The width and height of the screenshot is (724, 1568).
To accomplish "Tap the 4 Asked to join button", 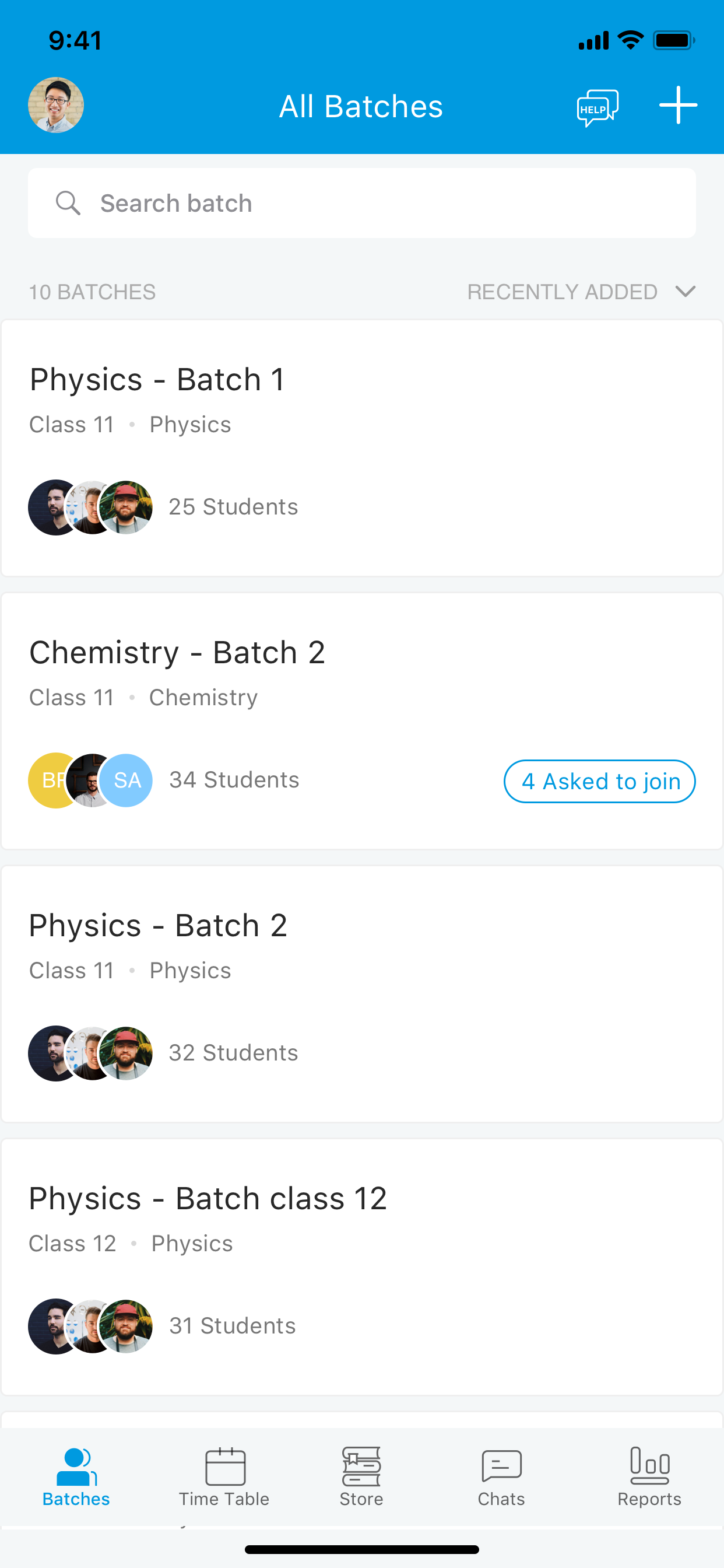I will [x=599, y=781].
